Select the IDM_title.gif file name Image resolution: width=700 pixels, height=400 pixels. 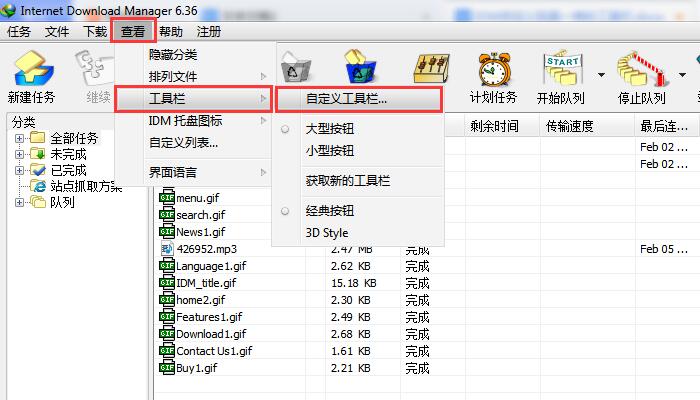(x=206, y=283)
